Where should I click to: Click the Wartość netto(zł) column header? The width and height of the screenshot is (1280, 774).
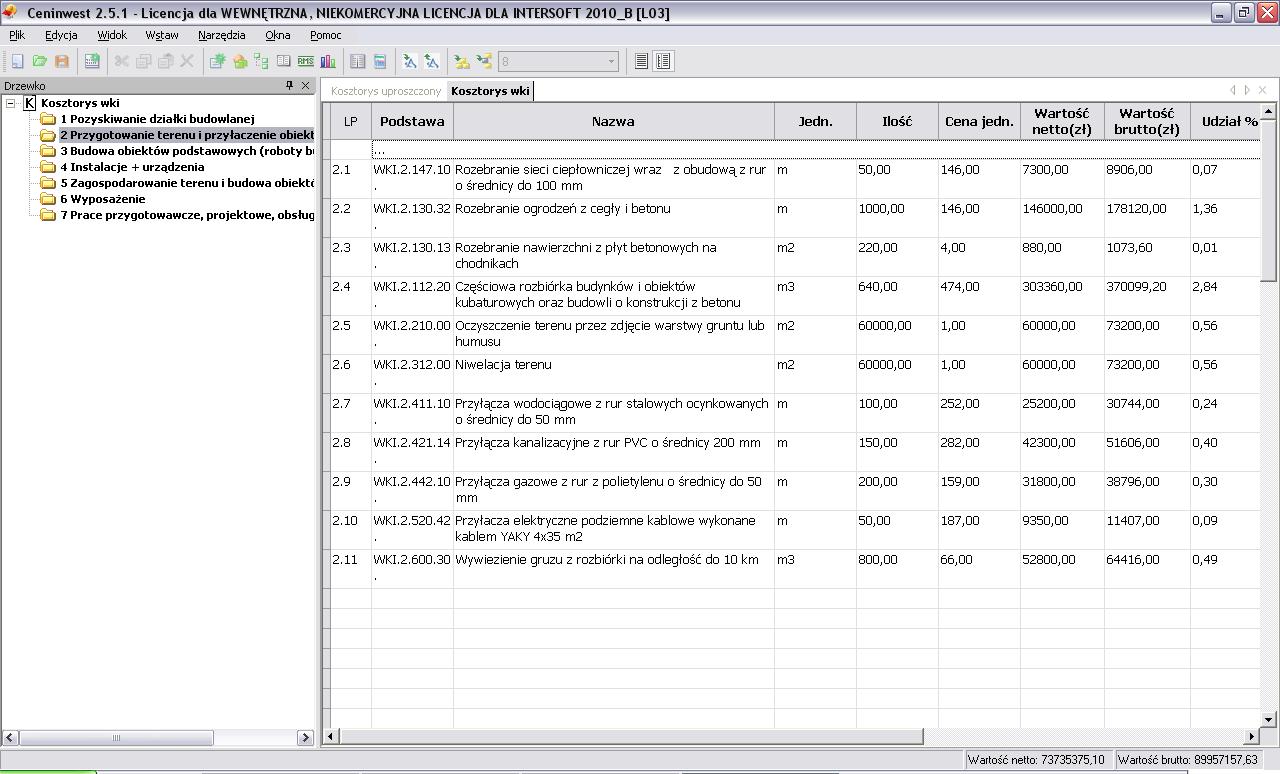(x=1062, y=121)
